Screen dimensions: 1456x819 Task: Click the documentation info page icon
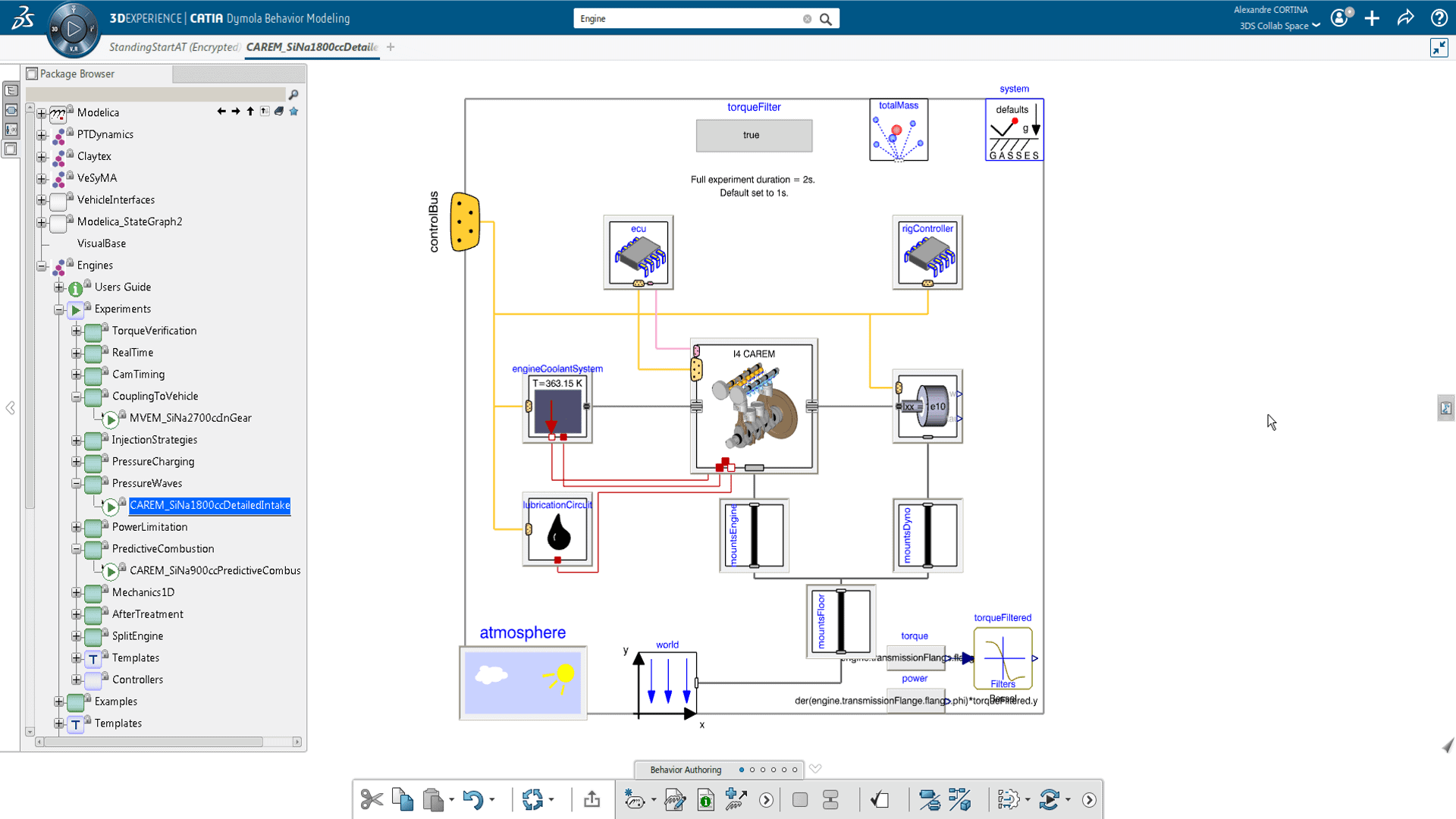(x=705, y=799)
